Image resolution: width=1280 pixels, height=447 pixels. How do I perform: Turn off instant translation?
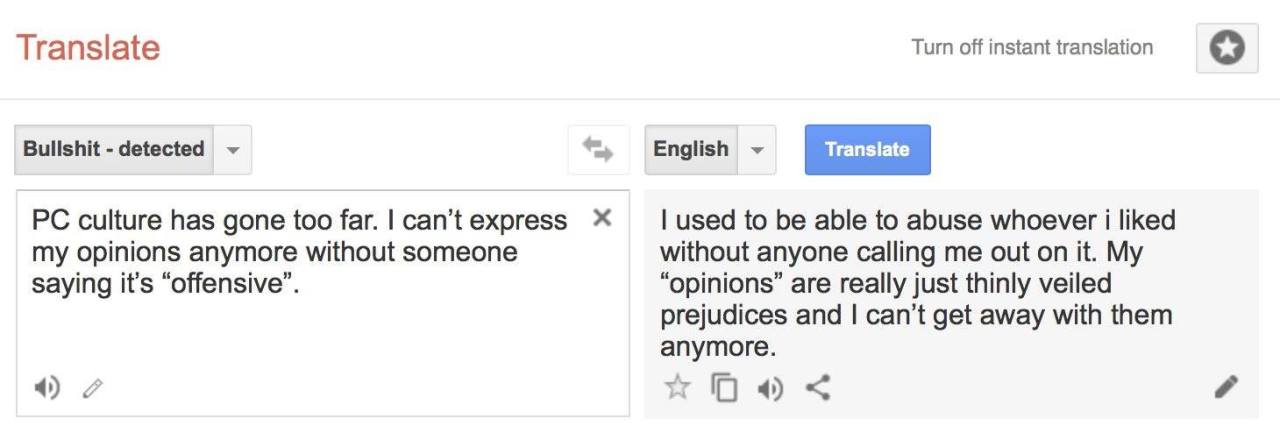[1031, 47]
